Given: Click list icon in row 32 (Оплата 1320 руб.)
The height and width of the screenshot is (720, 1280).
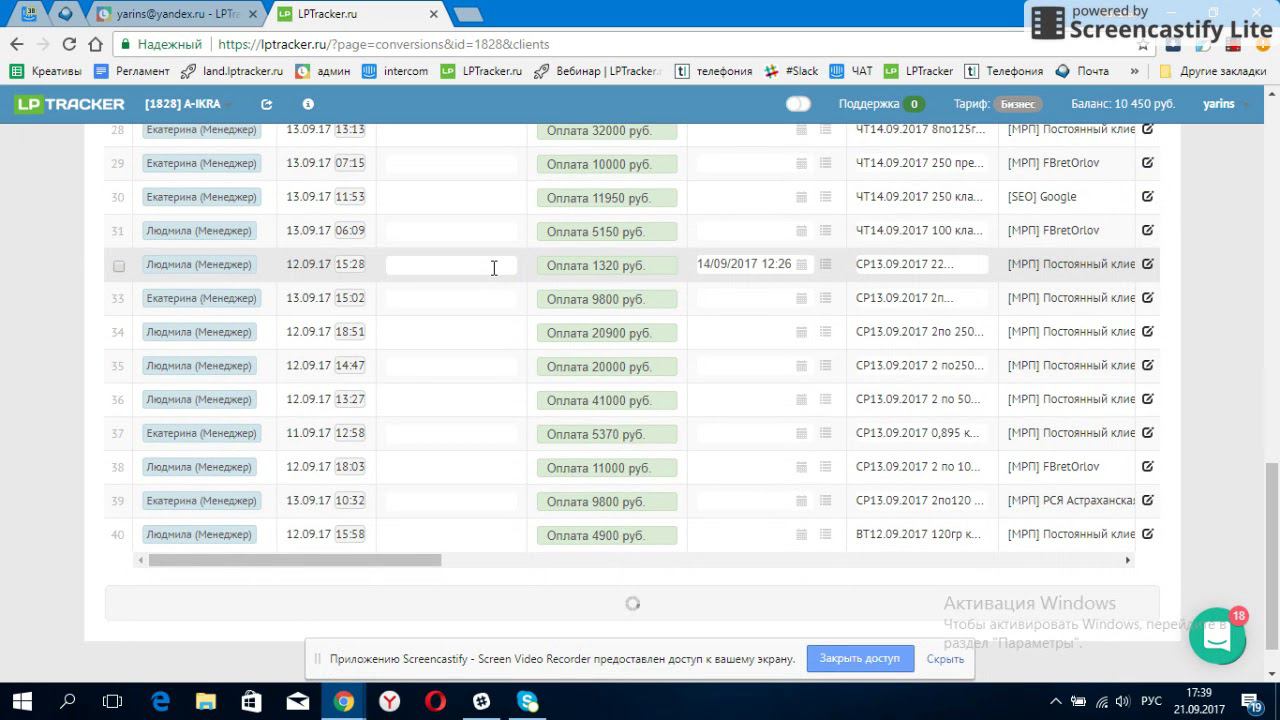Looking at the screenshot, I should tap(826, 265).
